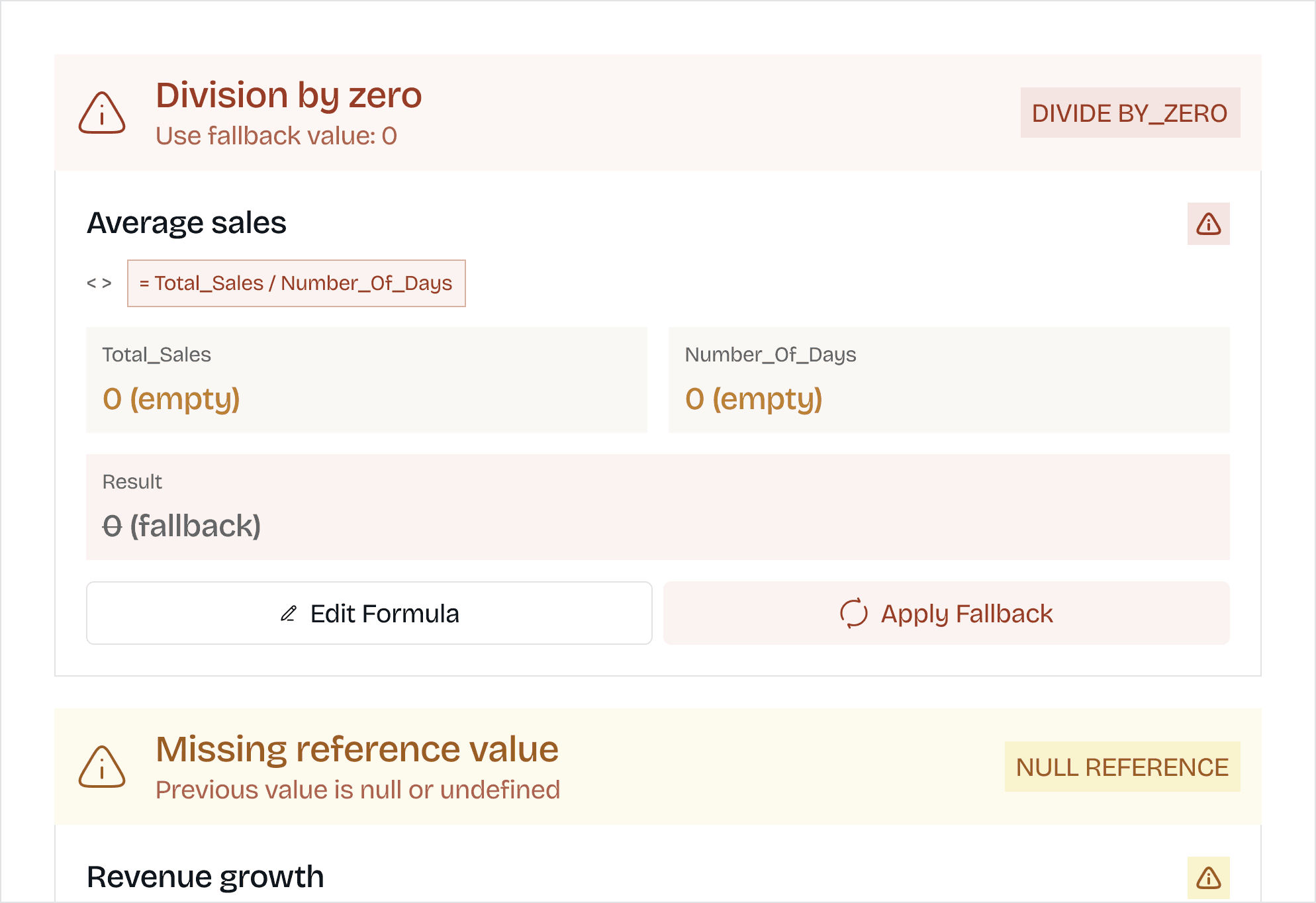This screenshot has width=1316, height=903.
Task: Click the Total_Sales value box
Action: [366, 380]
